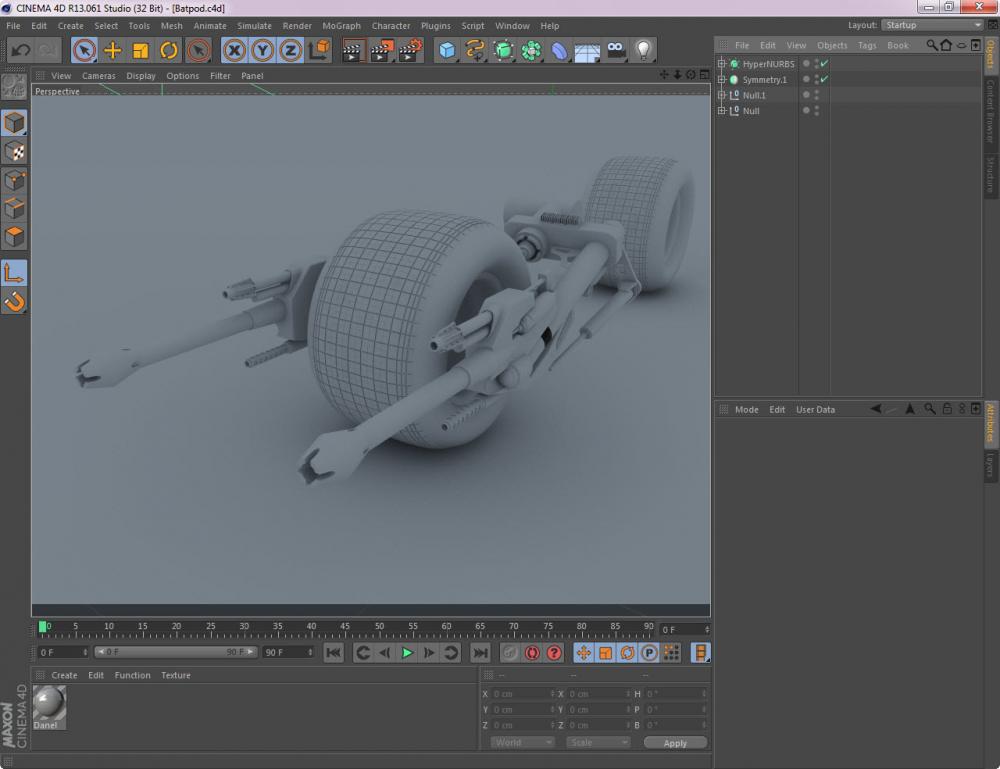Switch to Edges mode
1000x769 pixels.
pyautogui.click(x=14, y=209)
